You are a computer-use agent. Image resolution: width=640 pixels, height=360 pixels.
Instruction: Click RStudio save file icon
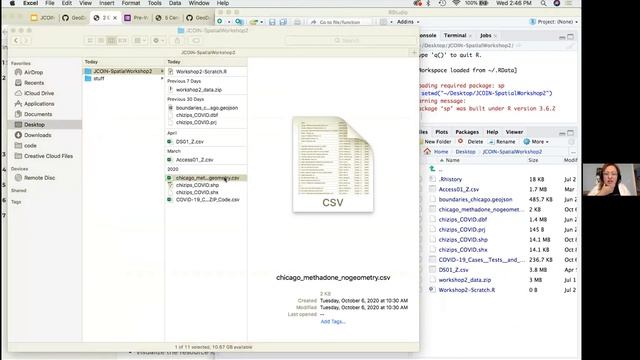[272, 22]
